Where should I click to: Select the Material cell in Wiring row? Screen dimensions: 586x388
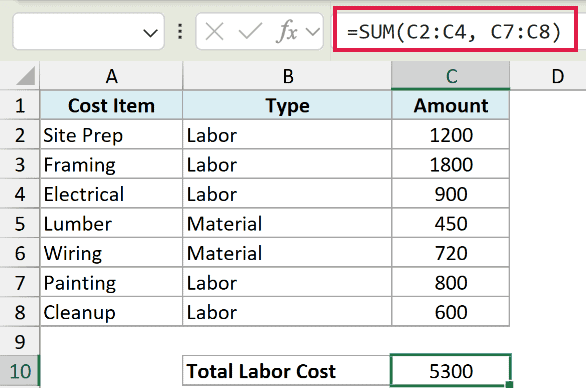point(287,253)
